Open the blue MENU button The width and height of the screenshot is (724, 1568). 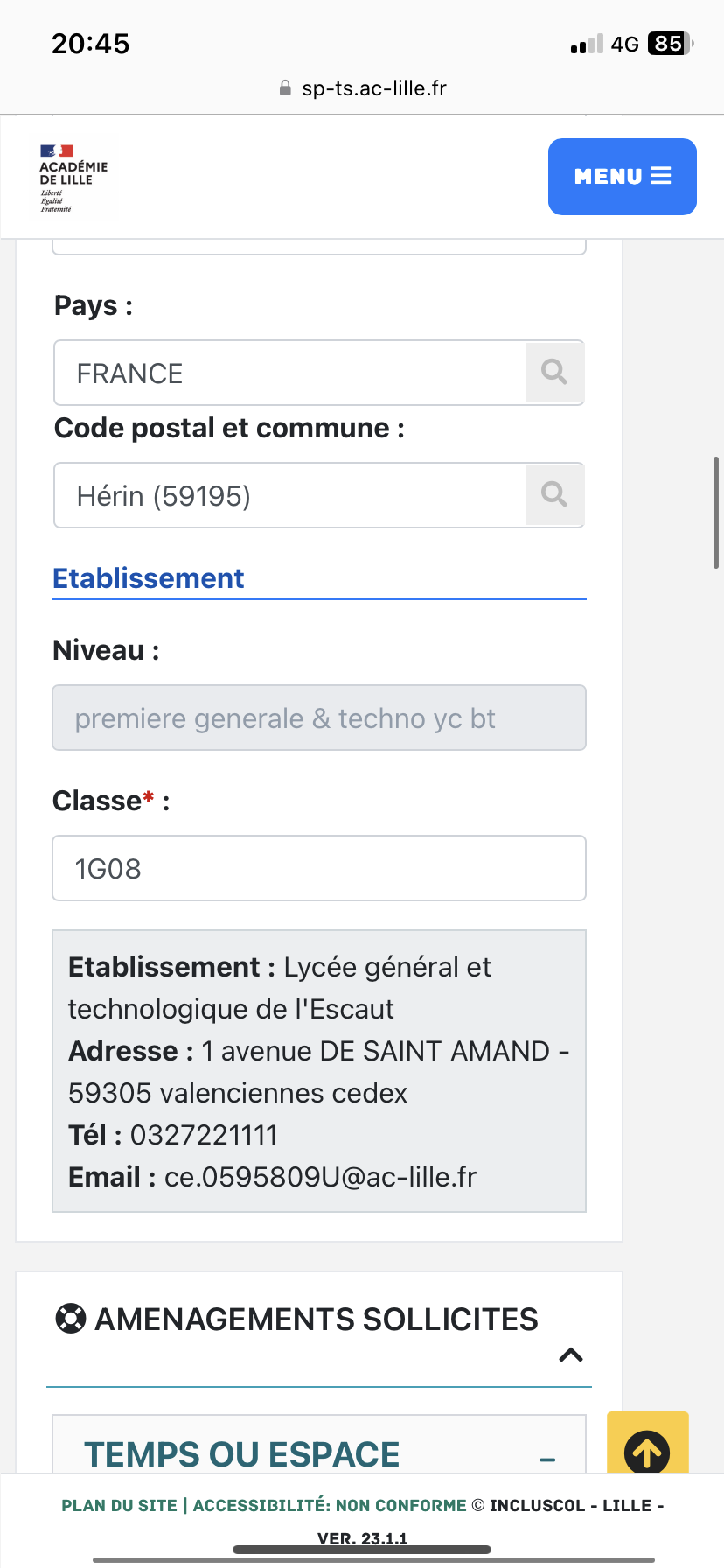622,176
